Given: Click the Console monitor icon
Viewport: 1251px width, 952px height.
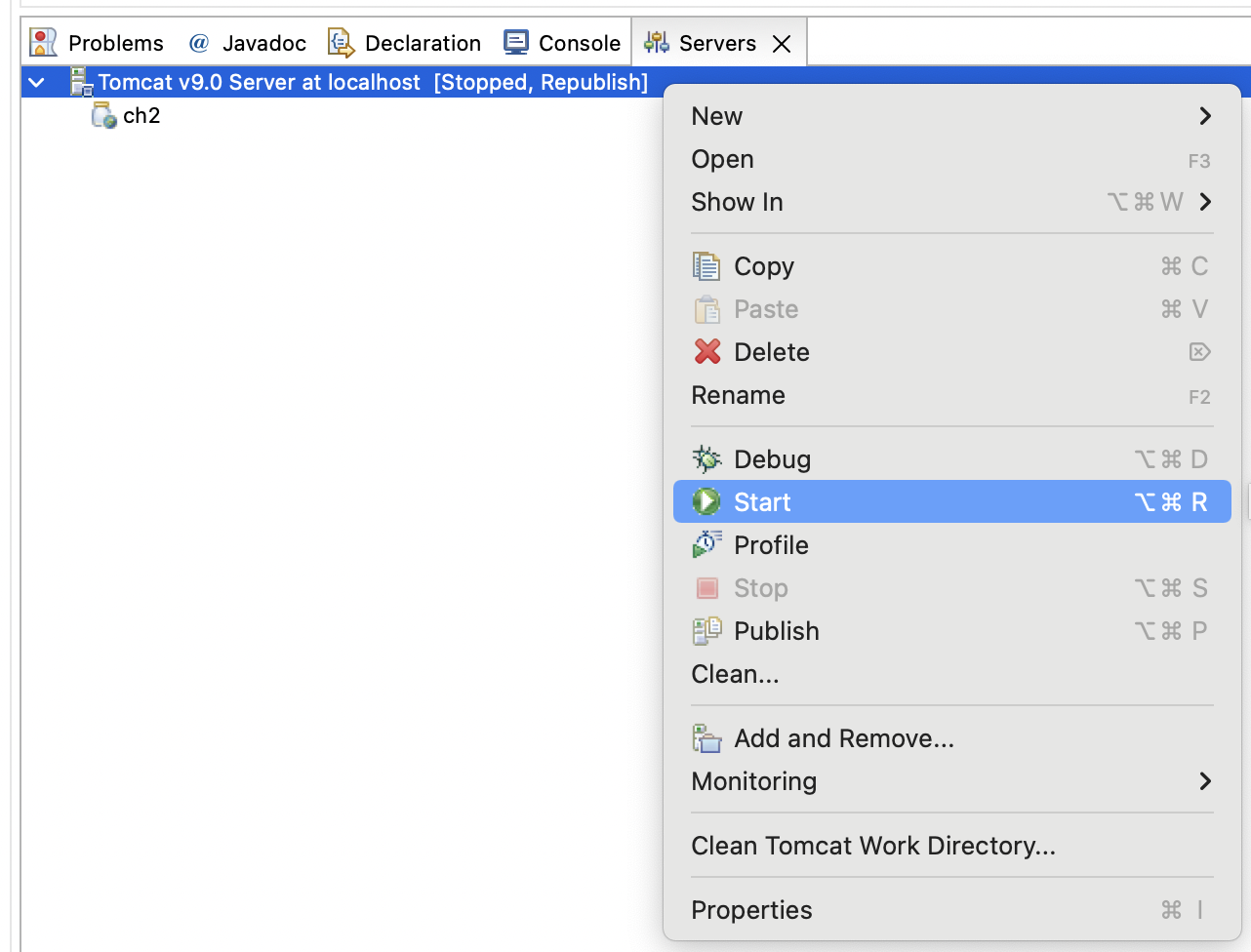Looking at the screenshot, I should tap(515, 42).
